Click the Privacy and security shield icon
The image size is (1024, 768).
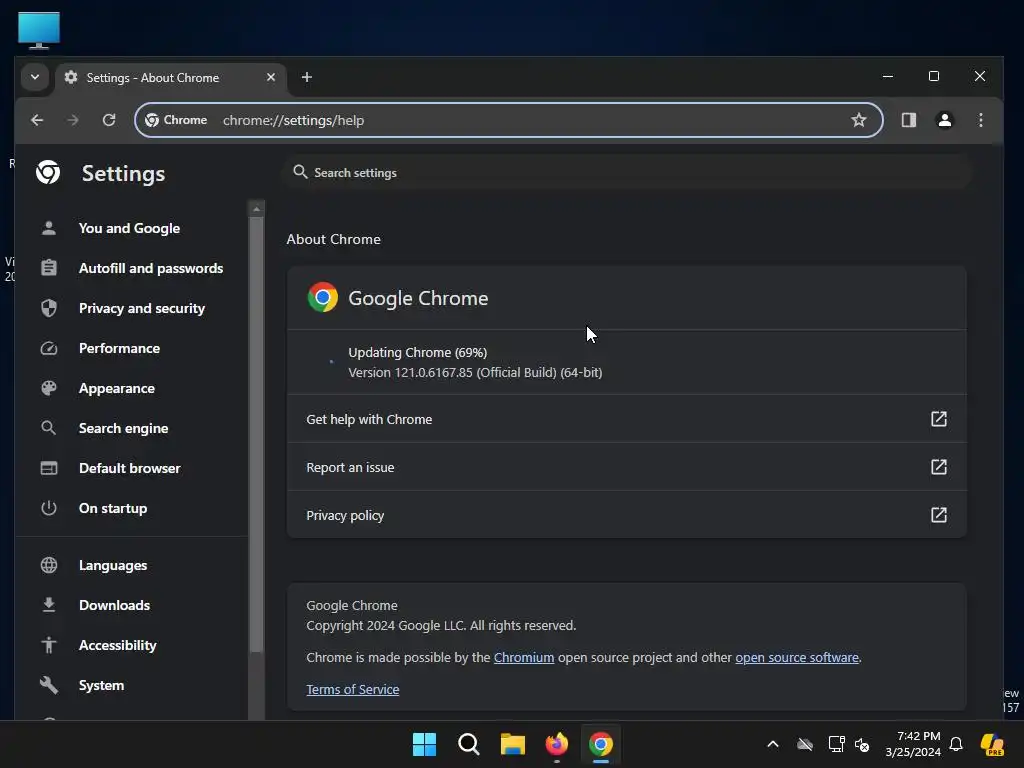pyautogui.click(x=49, y=308)
